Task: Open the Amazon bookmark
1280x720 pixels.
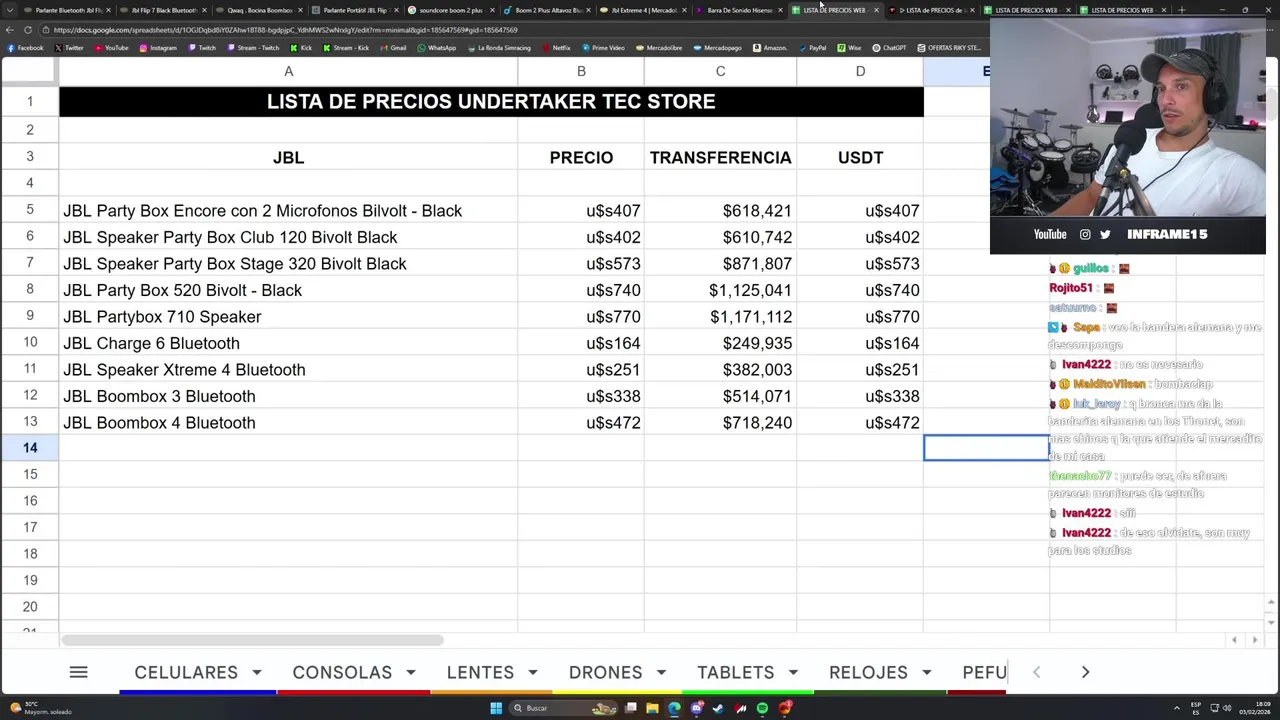Action: click(x=770, y=48)
